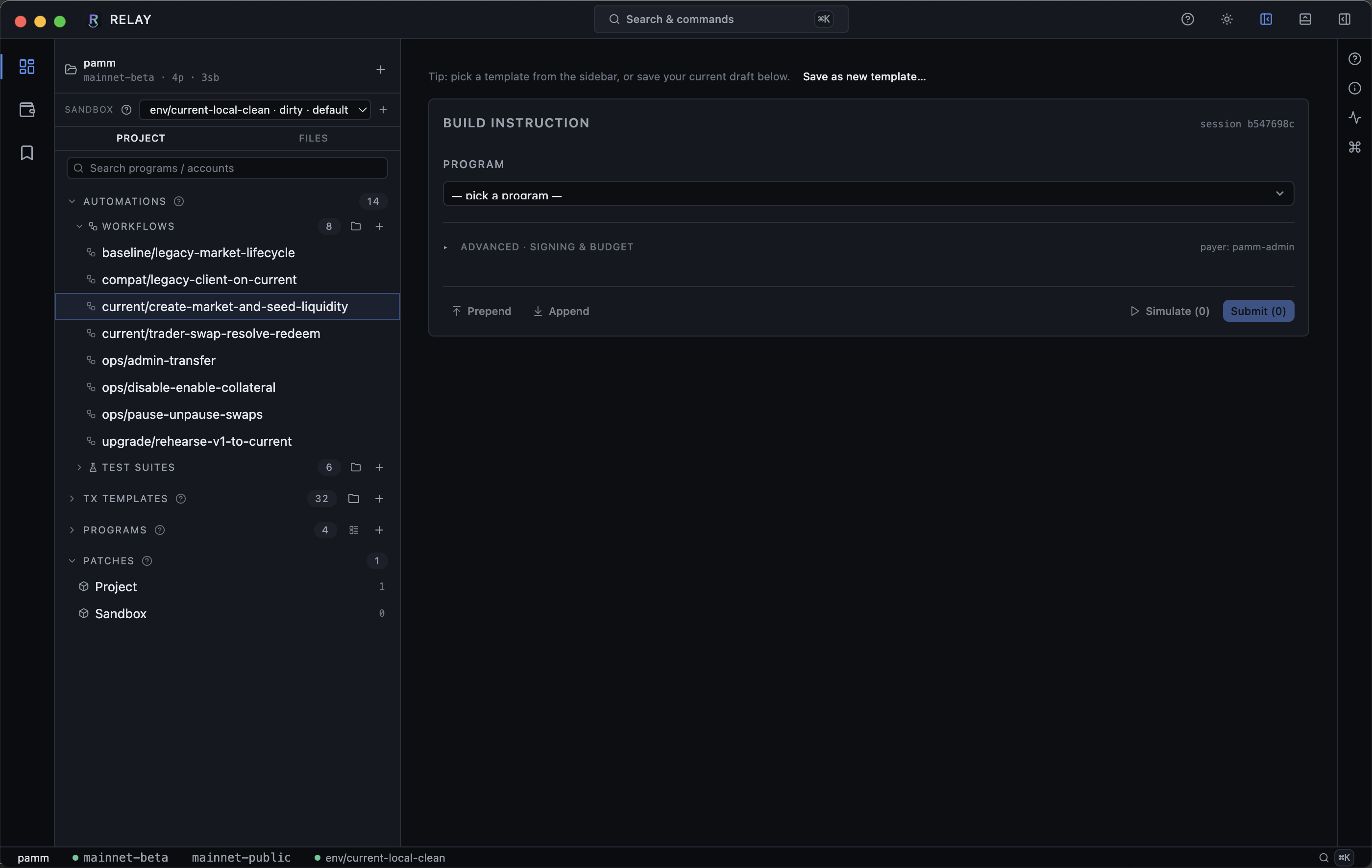Click the Simulate (0) button
Viewport: 1372px width, 868px height.
click(x=1170, y=311)
